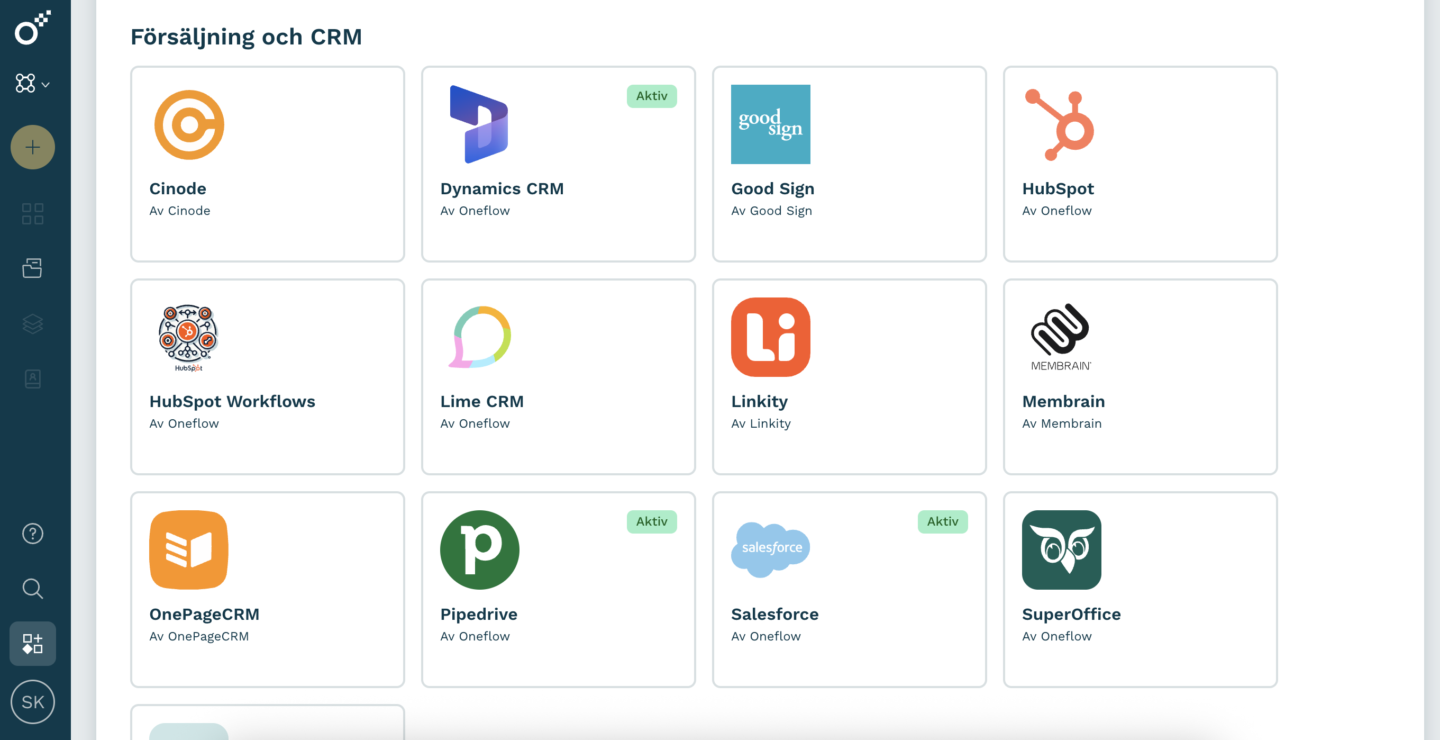This screenshot has width=1440, height=740.
Task: Click the green plus create button
Action: (x=33, y=147)
